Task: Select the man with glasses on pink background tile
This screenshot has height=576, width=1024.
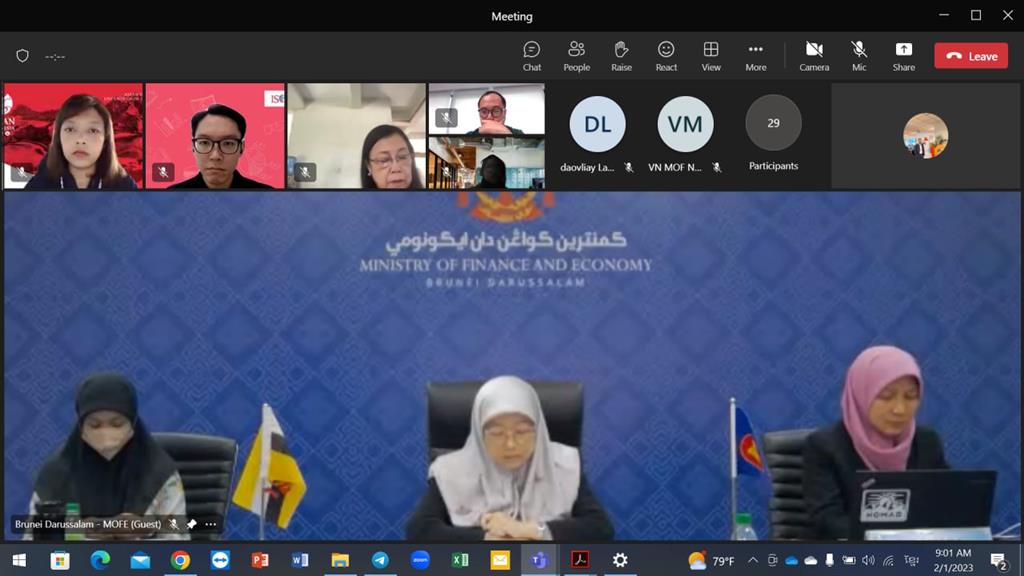Action: [x=215, y=136]
